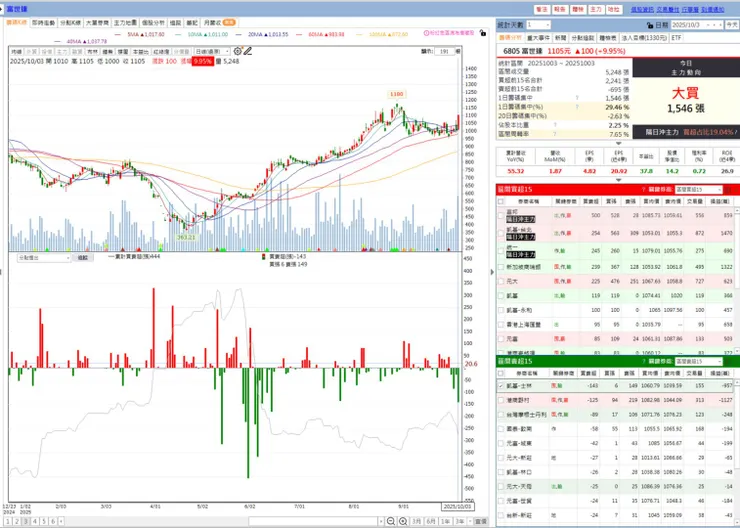This screenshot has width=740, height=528.
Task: Click the 主力 button at top
Action: tap(596, 9)
